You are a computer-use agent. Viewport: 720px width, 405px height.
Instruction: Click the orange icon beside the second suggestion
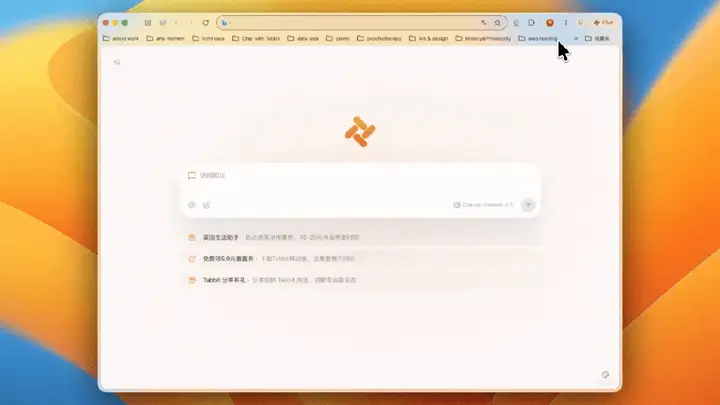click(192, 259)
